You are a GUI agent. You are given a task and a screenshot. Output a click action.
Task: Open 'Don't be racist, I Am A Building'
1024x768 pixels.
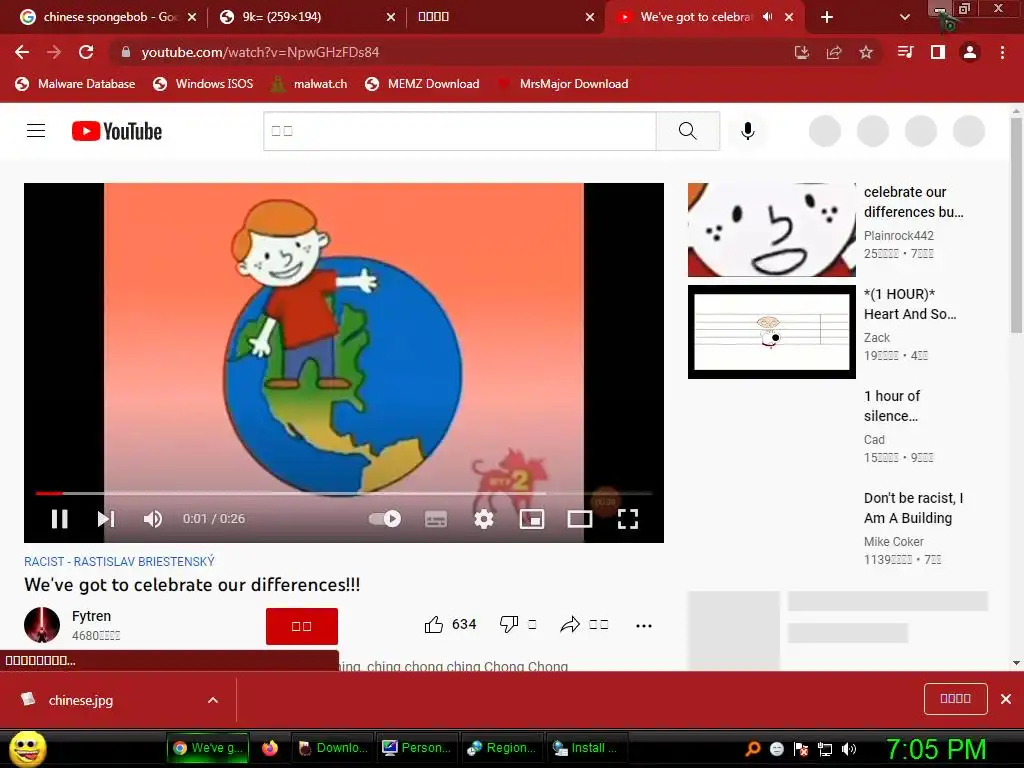pos(913,507)
